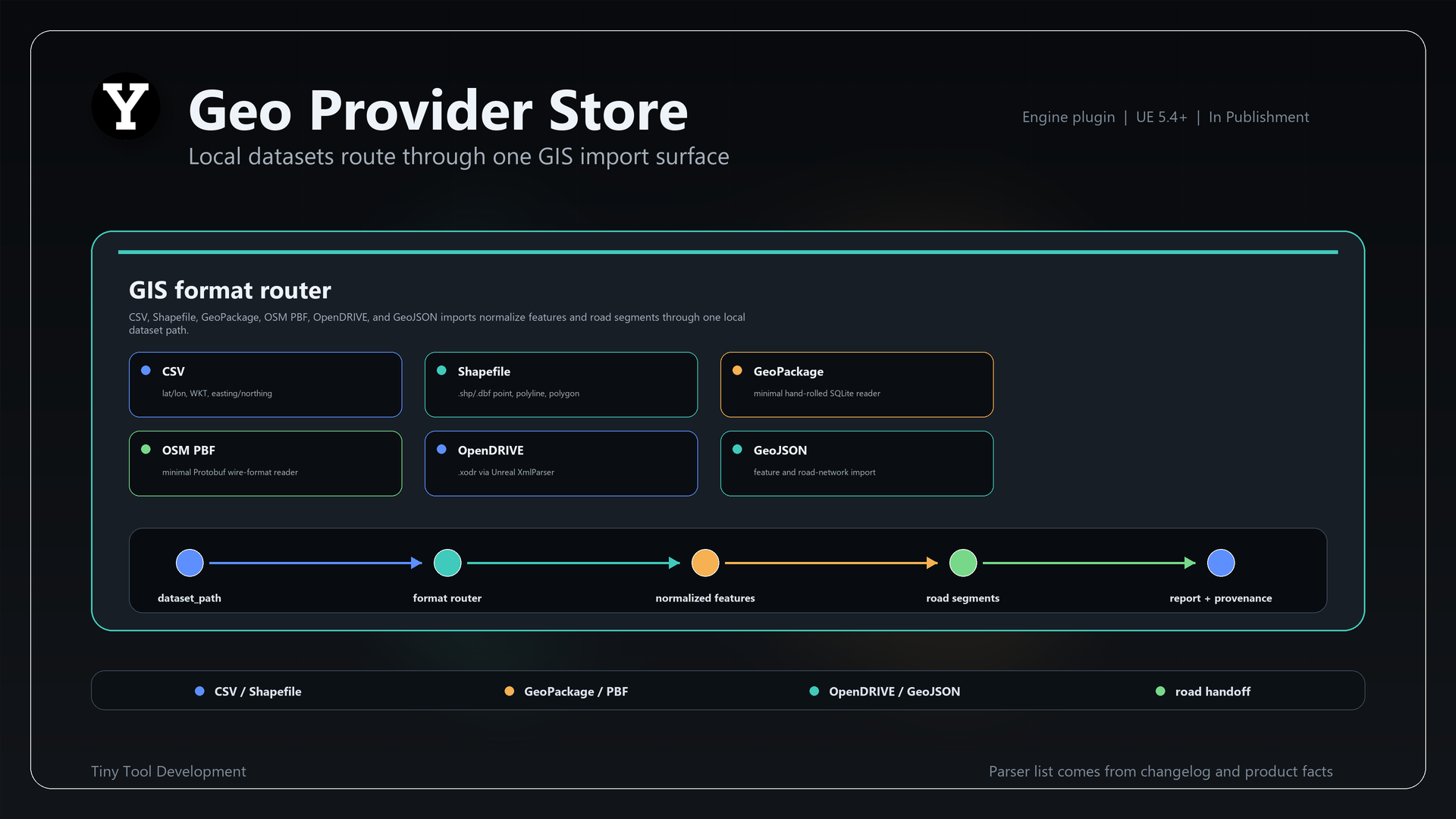Viewport: 1456px width, 819px height.
Task: Click the teal legend dot for OpenDRIVE / GeoJSON
Action: click(814, 691)
